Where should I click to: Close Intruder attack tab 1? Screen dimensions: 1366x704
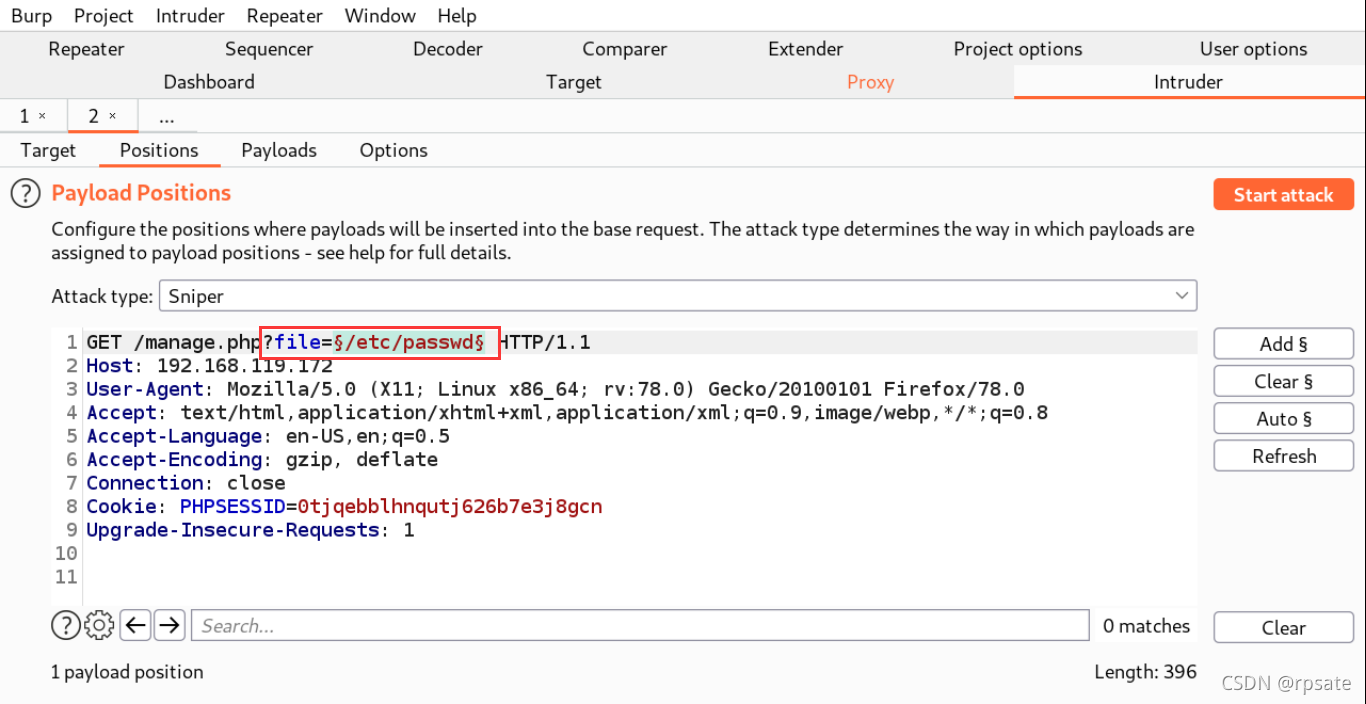coord(42,117)
